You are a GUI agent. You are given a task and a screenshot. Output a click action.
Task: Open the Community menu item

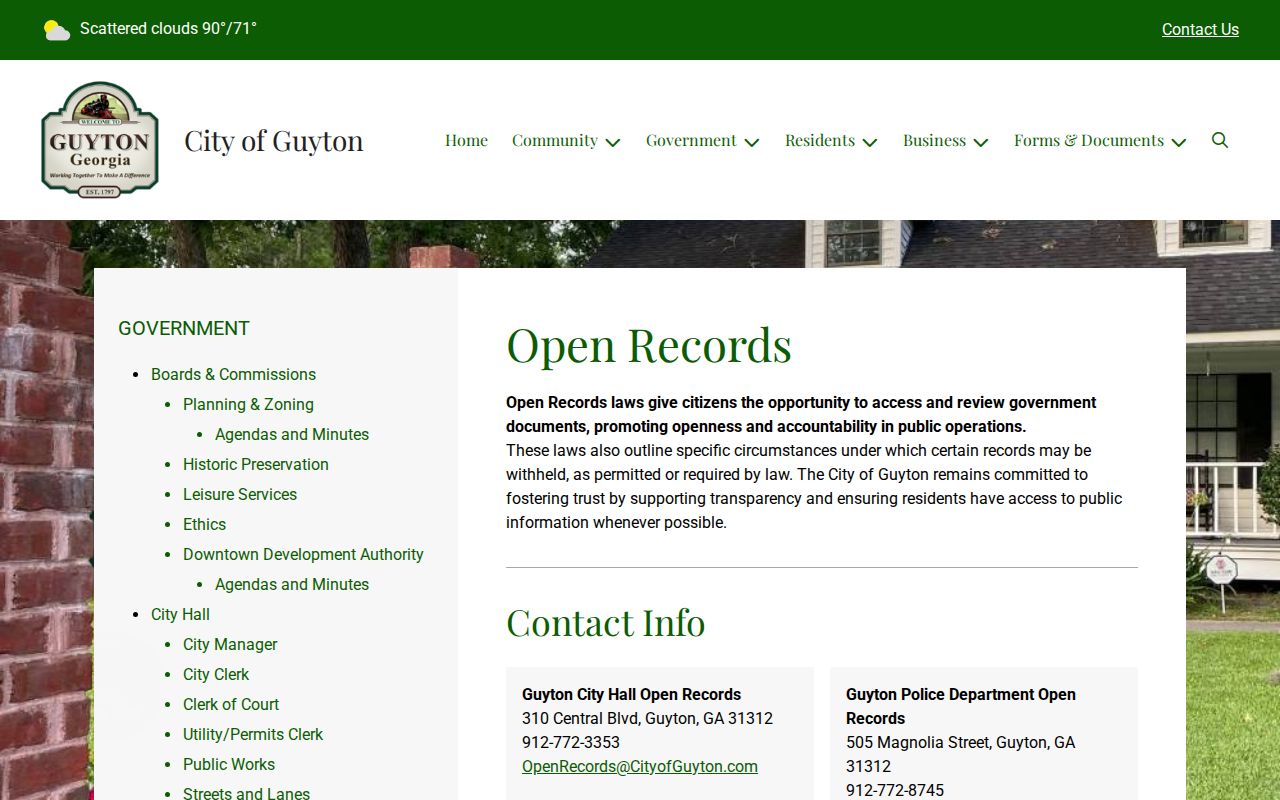click(555, 140)
